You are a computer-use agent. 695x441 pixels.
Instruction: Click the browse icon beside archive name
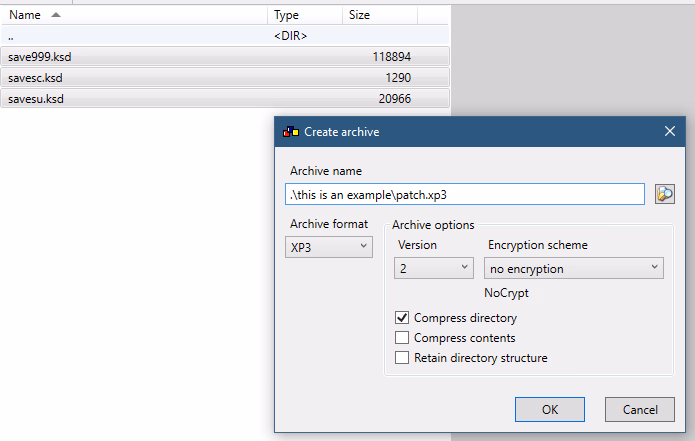(665, 194)
